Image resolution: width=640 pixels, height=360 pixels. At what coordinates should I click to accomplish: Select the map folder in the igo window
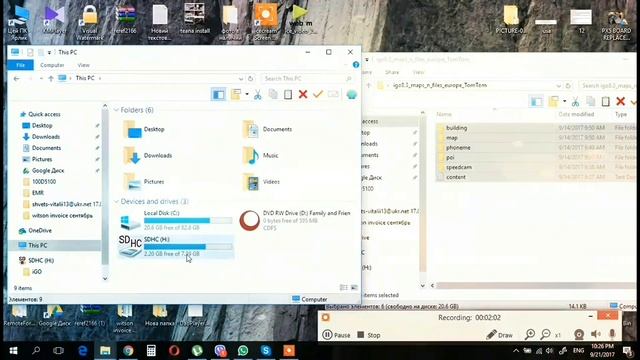pyautogui.click(x=451, y=138)
